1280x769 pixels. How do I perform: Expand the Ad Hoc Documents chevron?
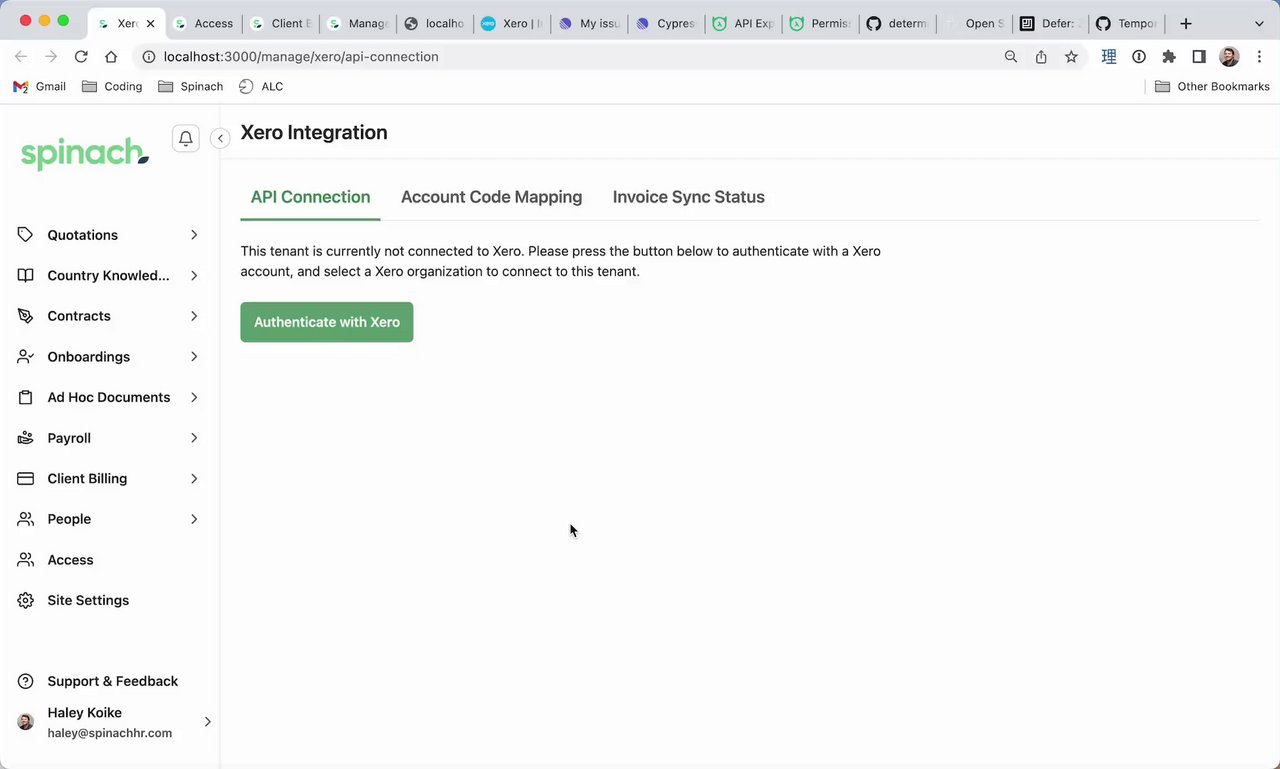194,397
